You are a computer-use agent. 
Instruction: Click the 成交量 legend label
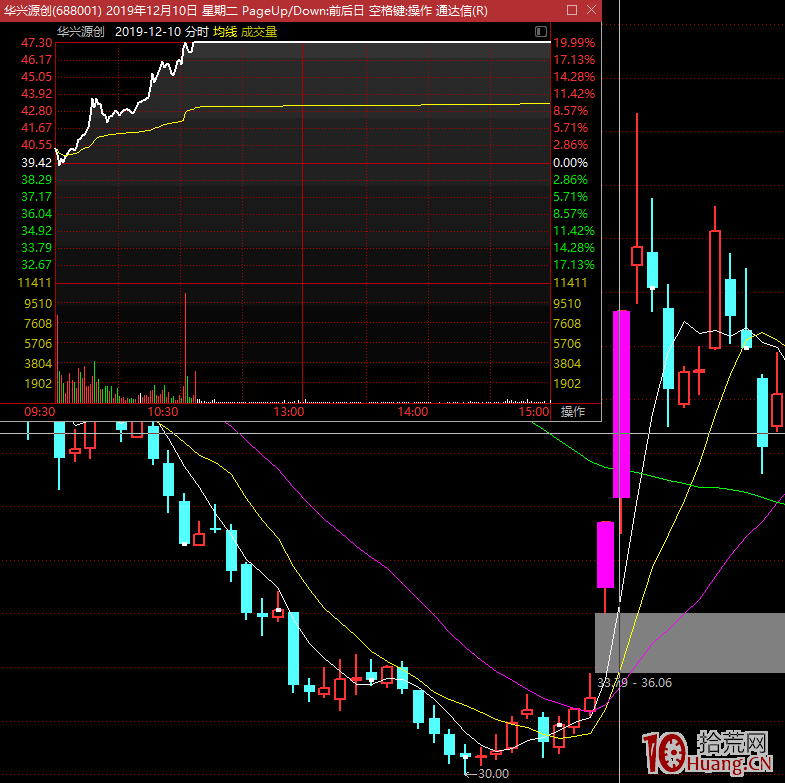(259, 32)
